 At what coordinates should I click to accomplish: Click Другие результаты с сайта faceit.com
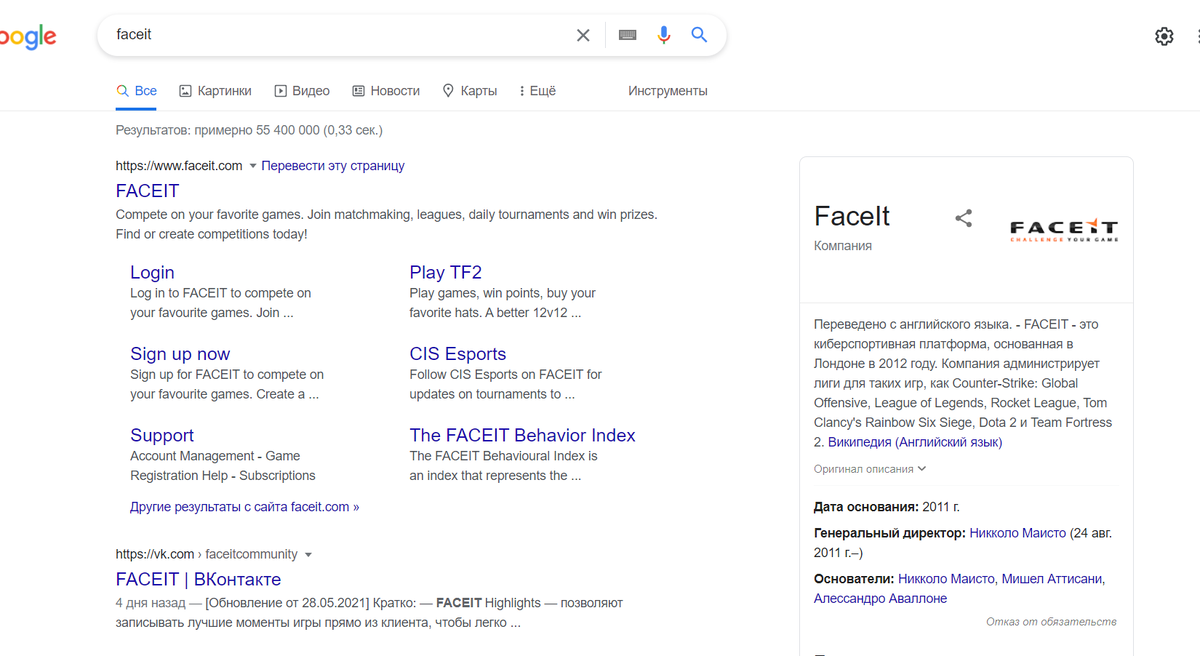click(x=244, y=507)
